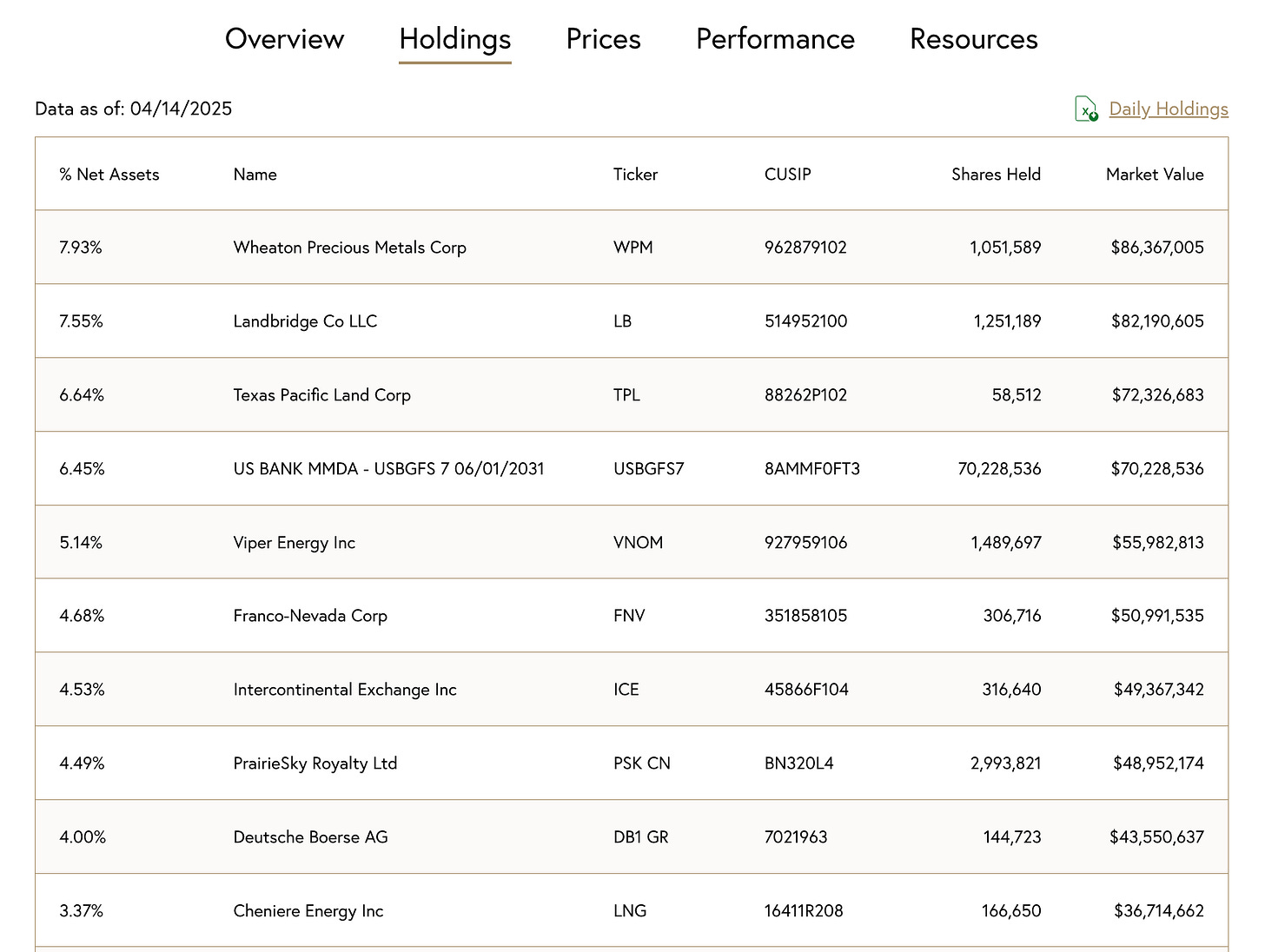Click market value $50,991,535
This screenshot has width=1265, height=952.
[1157, 616]
